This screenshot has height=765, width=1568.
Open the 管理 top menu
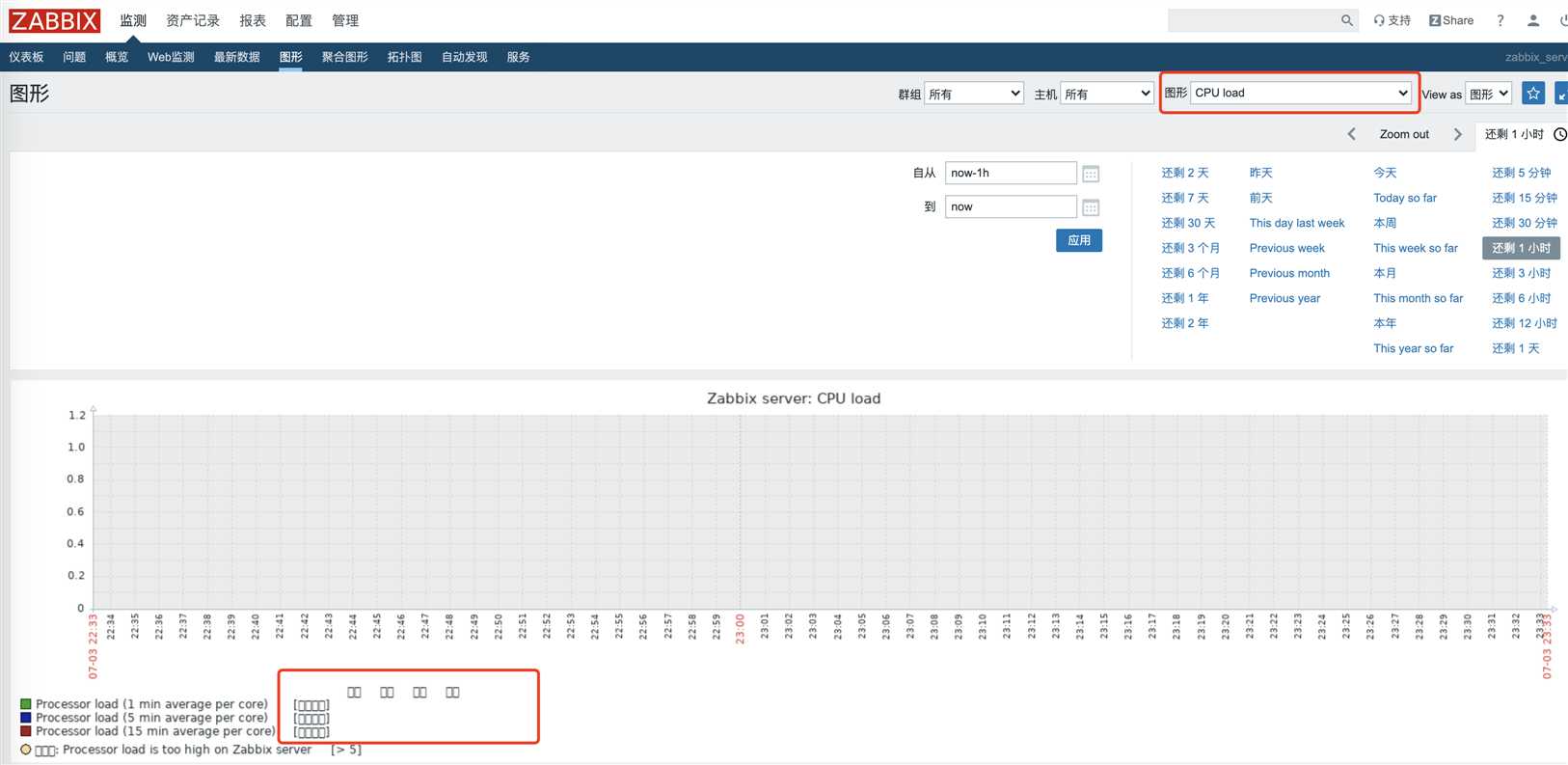point(345,20)
